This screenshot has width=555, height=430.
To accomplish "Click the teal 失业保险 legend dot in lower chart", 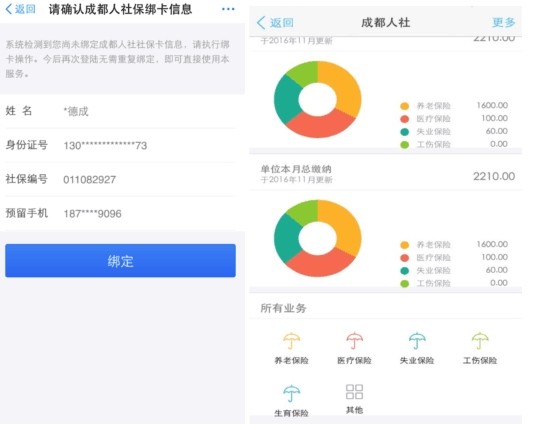I will pyautogui.click(x=405, y=271).
